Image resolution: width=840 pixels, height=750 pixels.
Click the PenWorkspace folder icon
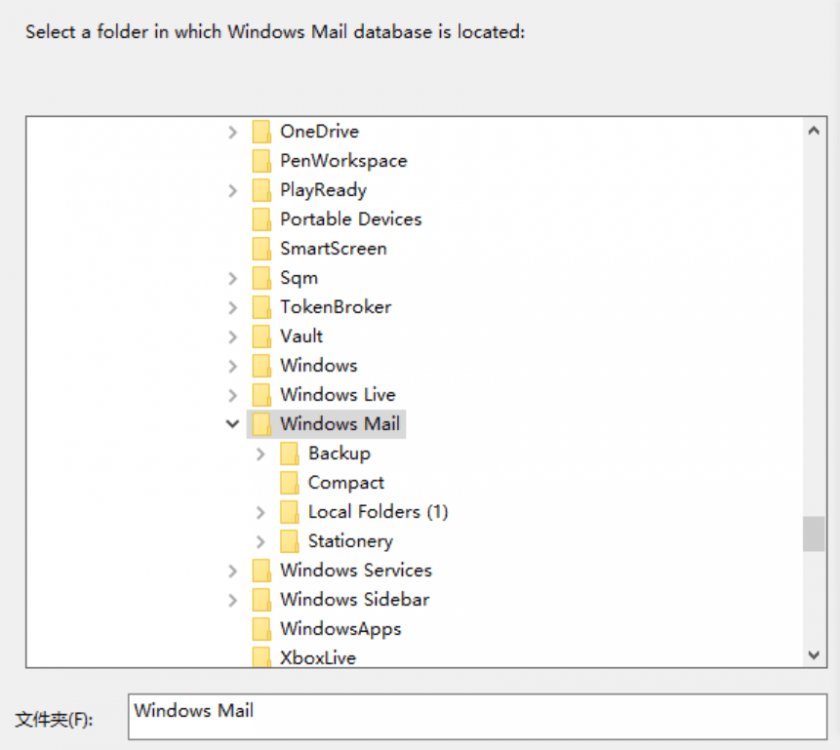(x=261, y=161)
